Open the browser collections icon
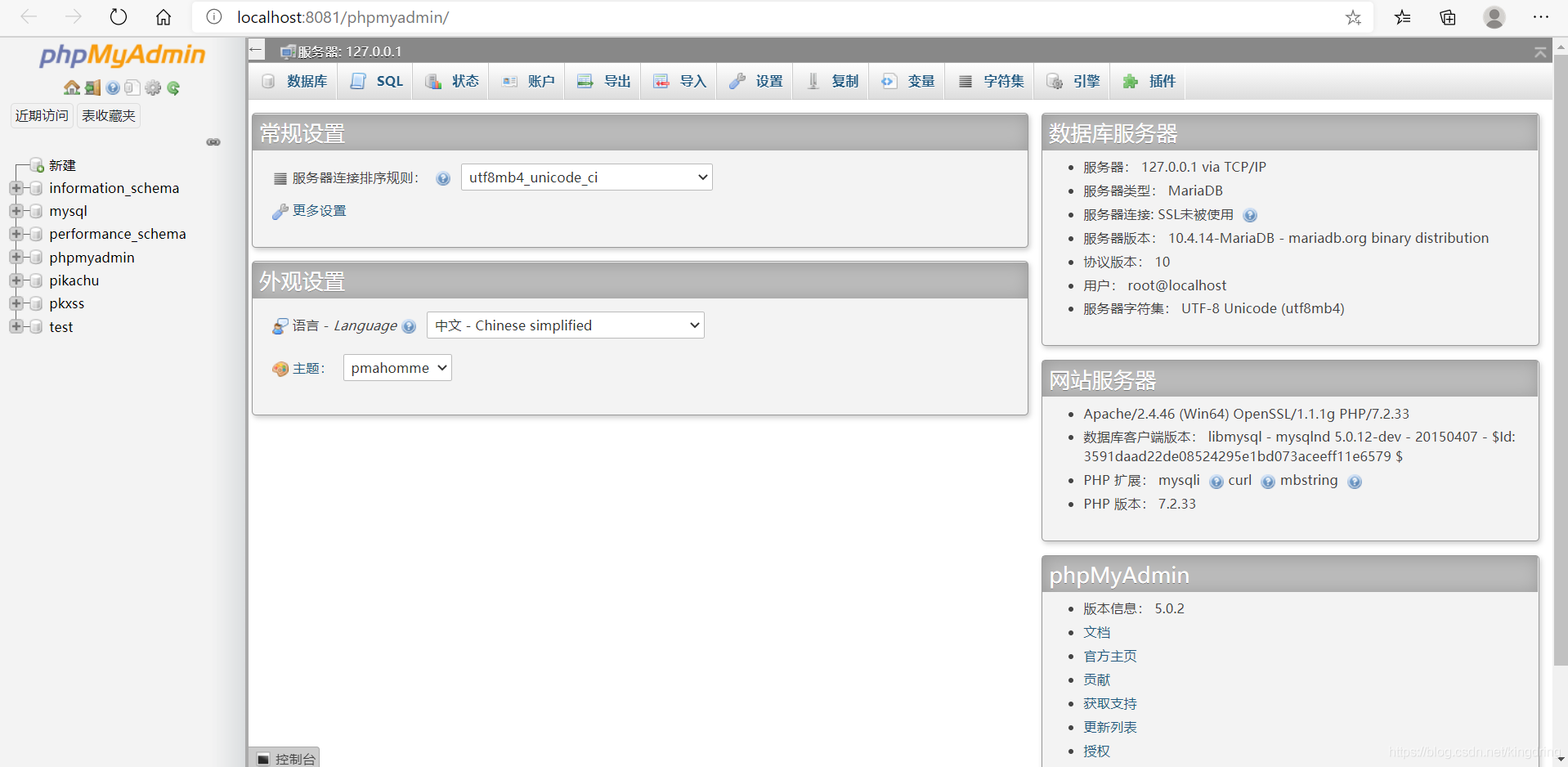 [x=1448, y=17]
